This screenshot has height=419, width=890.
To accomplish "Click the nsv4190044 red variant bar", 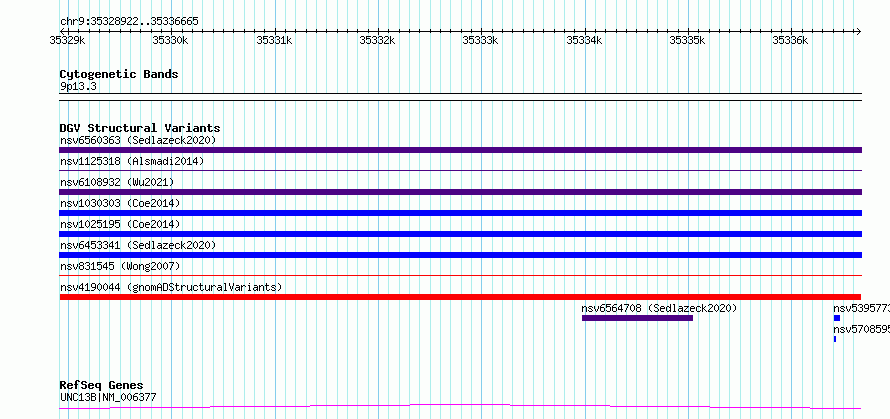I will click(460, 297).
